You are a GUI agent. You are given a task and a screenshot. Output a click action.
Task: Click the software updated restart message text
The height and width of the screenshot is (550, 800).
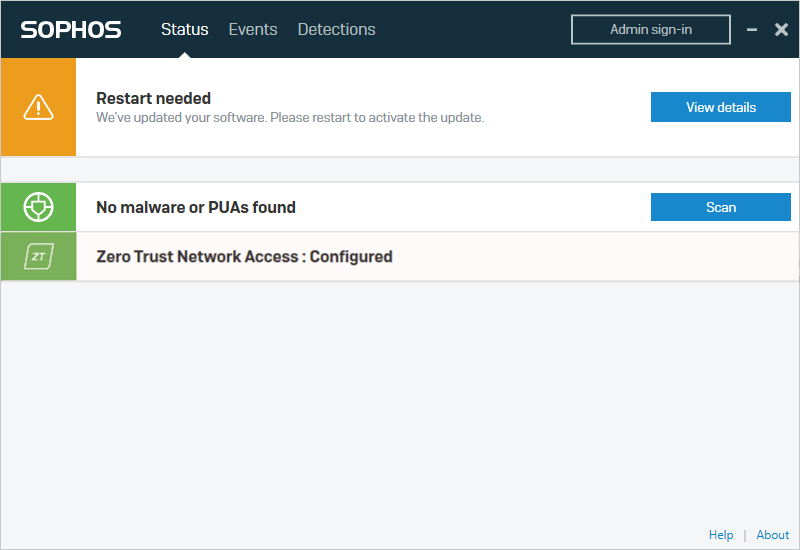point(290,117)
